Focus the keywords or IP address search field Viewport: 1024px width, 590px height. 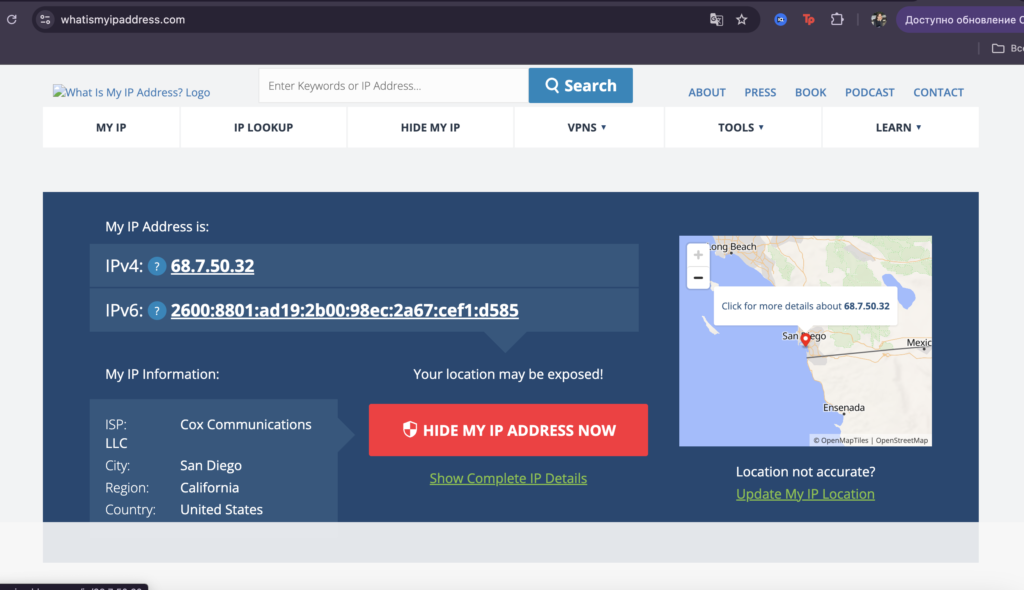point(393,86)
